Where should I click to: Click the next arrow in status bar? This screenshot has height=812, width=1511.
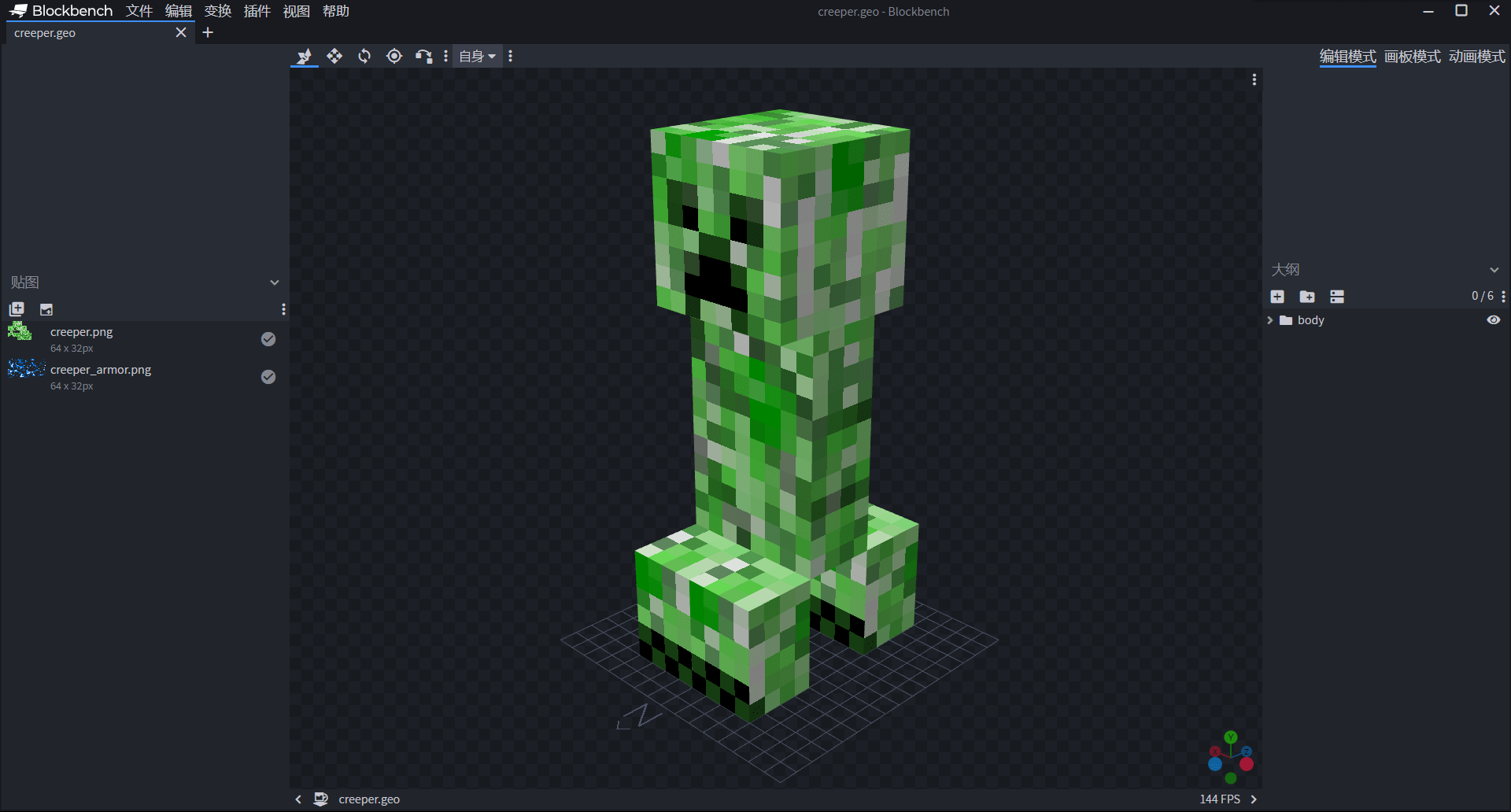pyautogui.click(x=1254, y=799)
